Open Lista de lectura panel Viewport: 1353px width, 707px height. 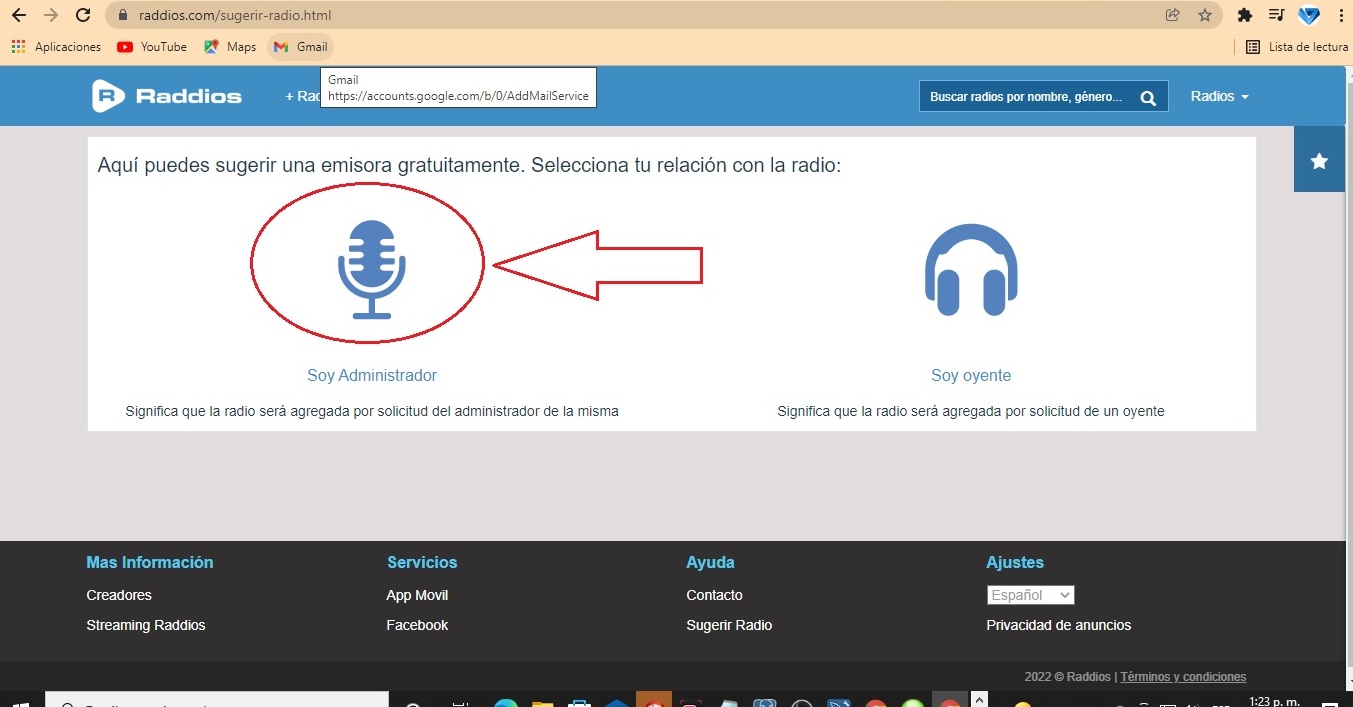(x=1297, y=47)
